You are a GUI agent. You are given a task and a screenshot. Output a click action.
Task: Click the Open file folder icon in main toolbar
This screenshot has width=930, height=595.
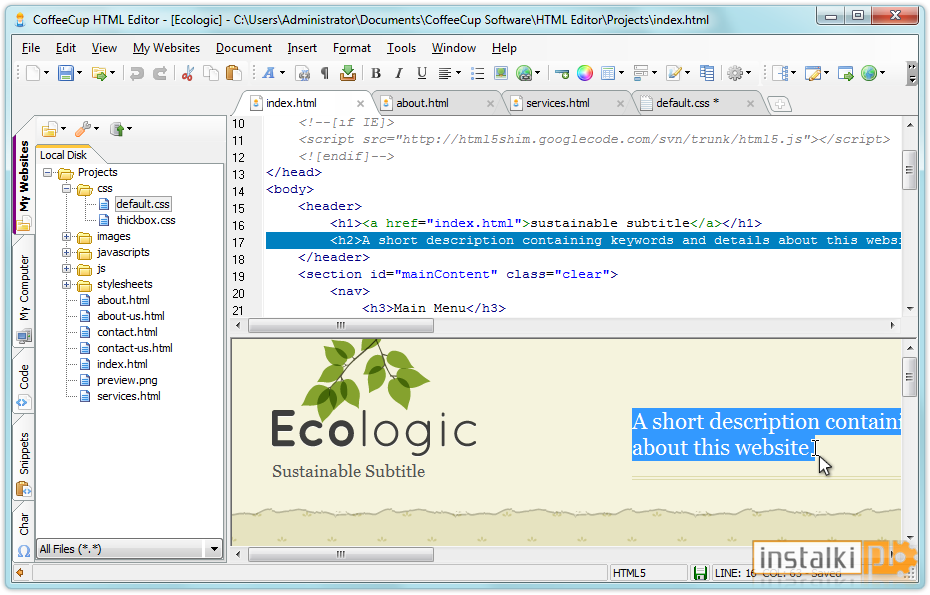coord(98,73)
